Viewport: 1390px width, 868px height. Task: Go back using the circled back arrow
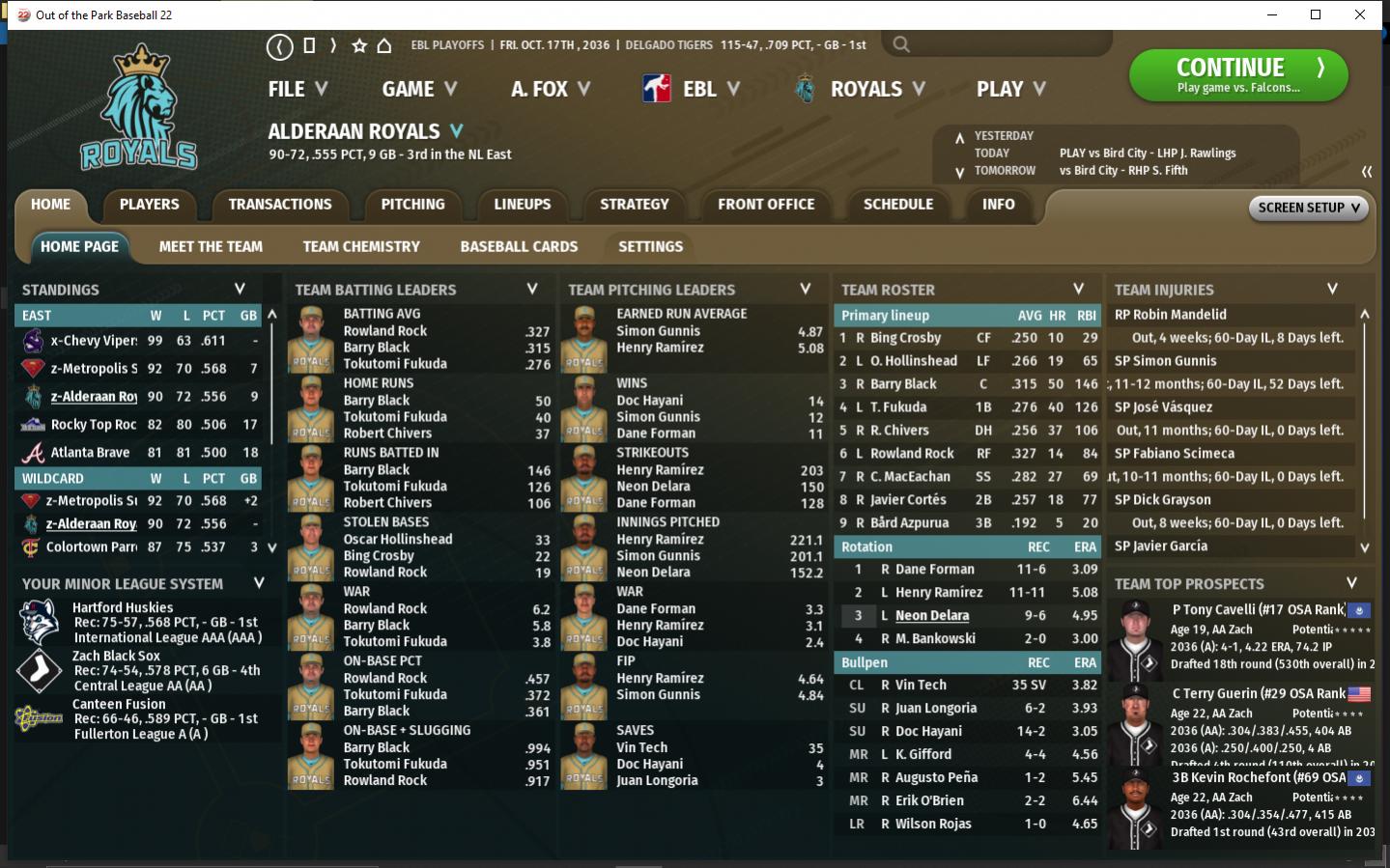pos(279,45)
